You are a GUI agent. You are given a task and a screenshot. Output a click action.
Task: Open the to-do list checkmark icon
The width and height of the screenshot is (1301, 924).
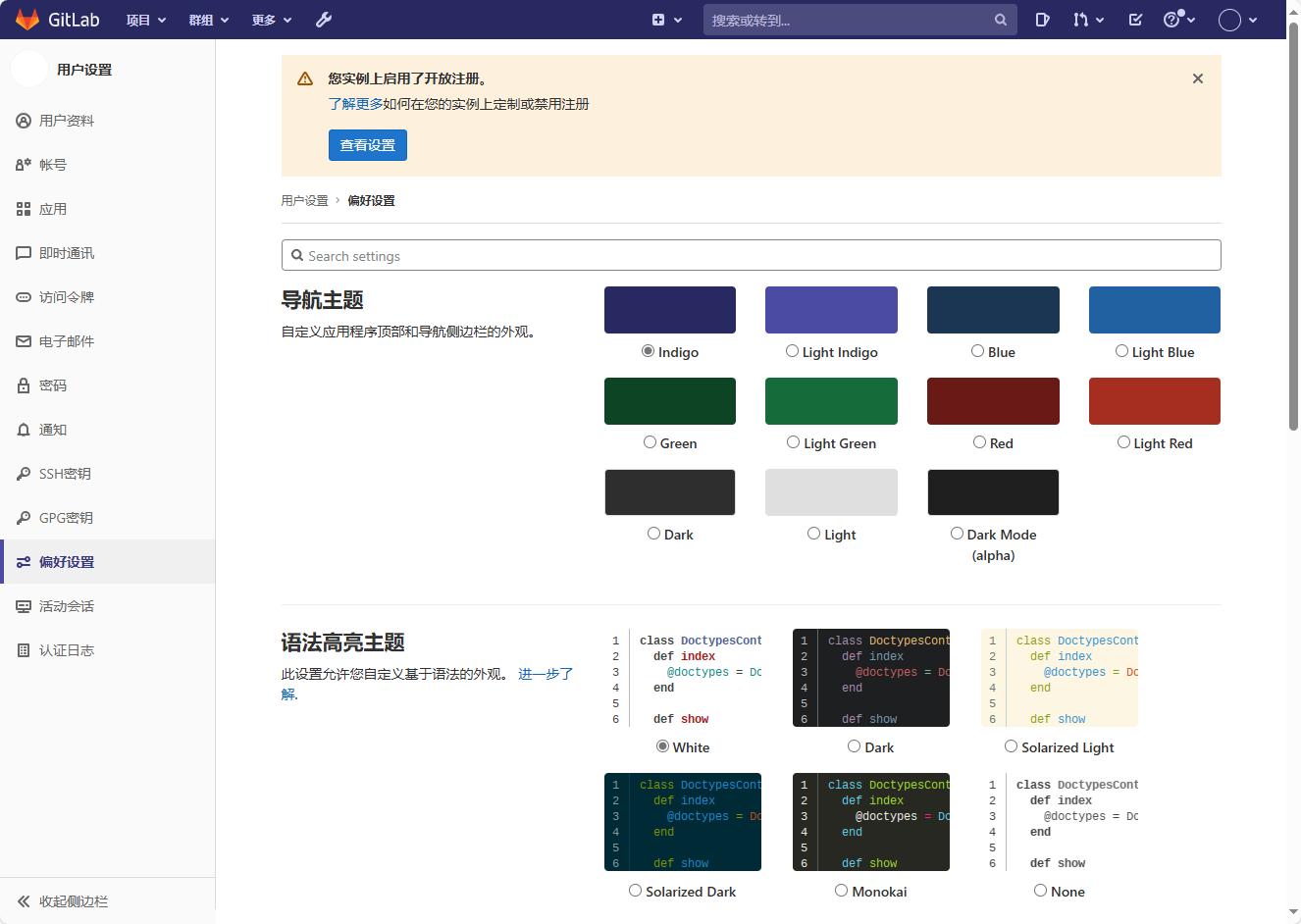click(1135, 20)
